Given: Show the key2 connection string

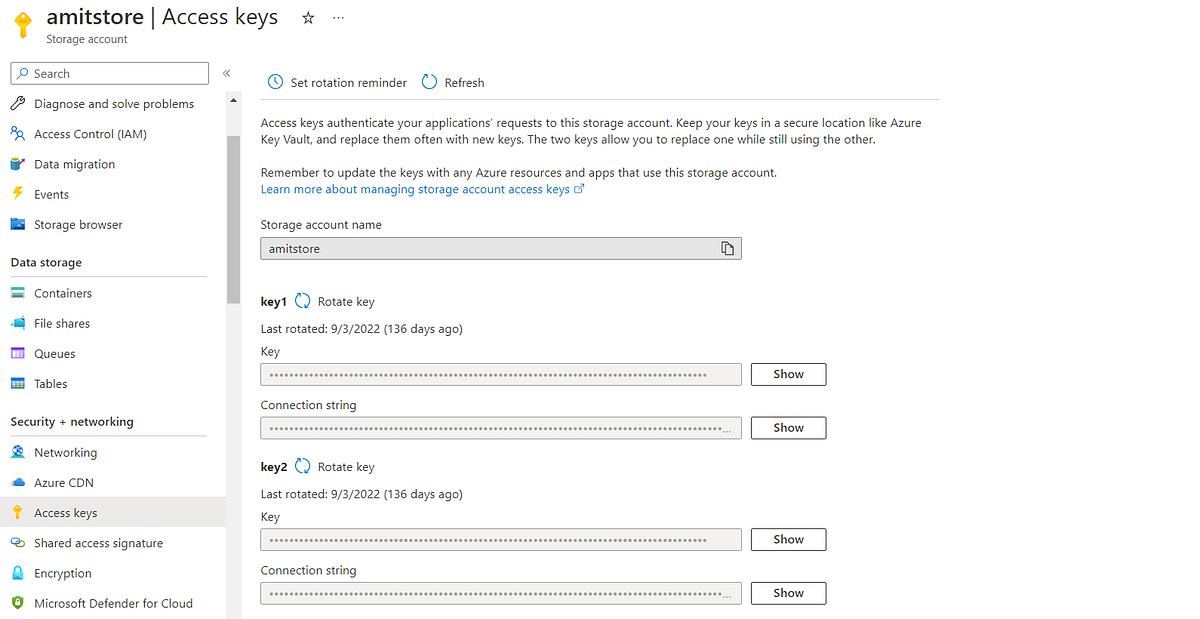Looking at the screenshot, I should coord(788,592).
